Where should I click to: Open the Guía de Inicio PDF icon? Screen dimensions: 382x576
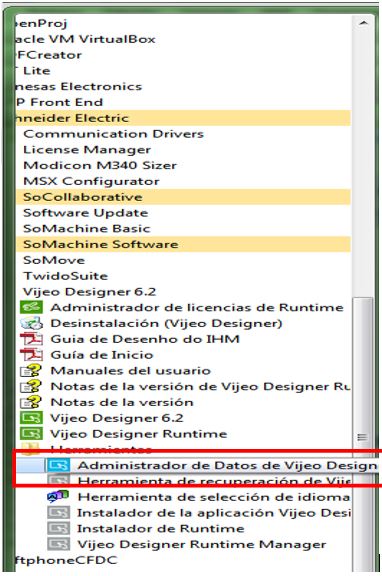pos(31,354)
